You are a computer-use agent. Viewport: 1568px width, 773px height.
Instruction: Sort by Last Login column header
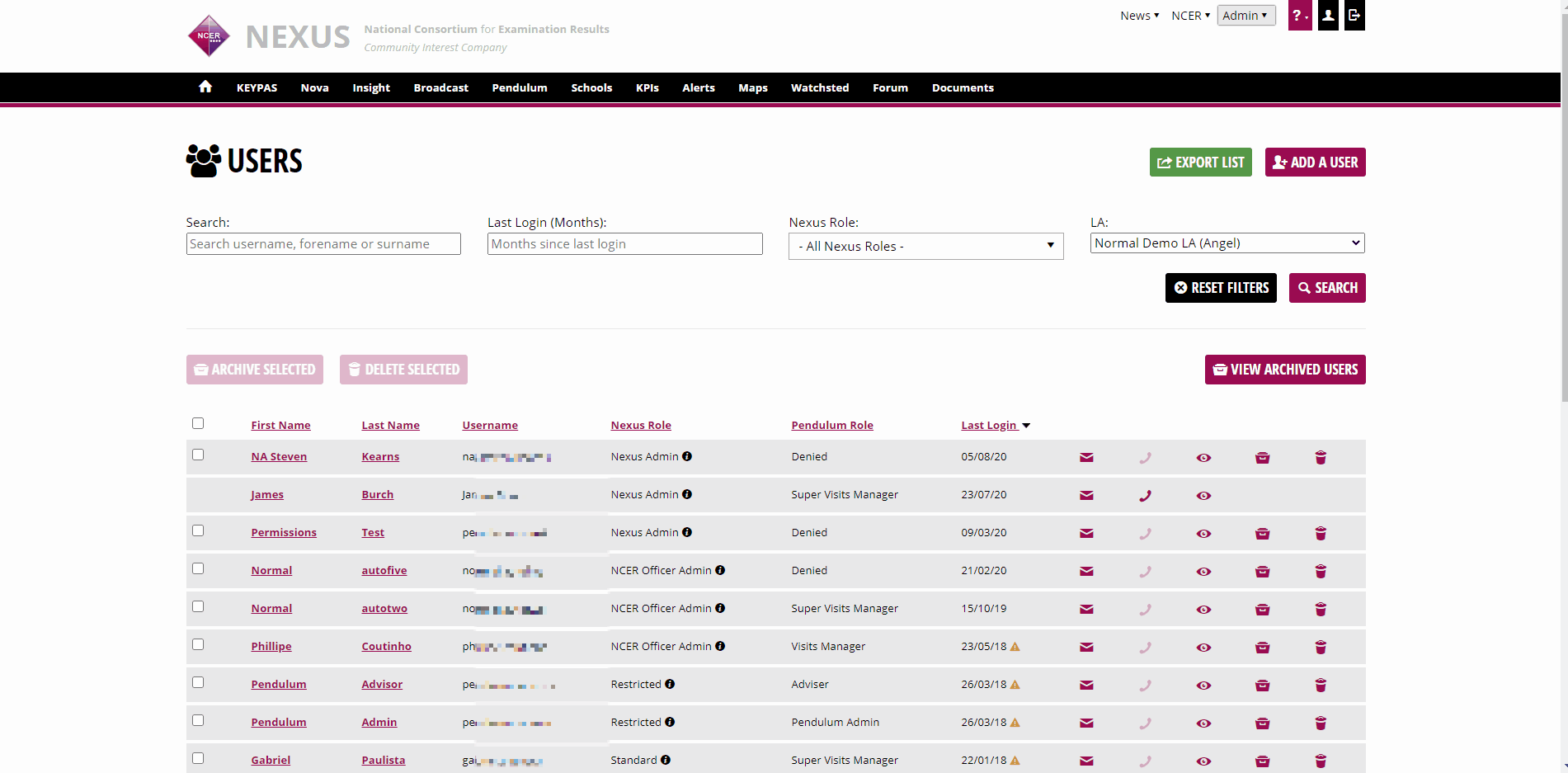pyautogui.click(x=989, y=426)
